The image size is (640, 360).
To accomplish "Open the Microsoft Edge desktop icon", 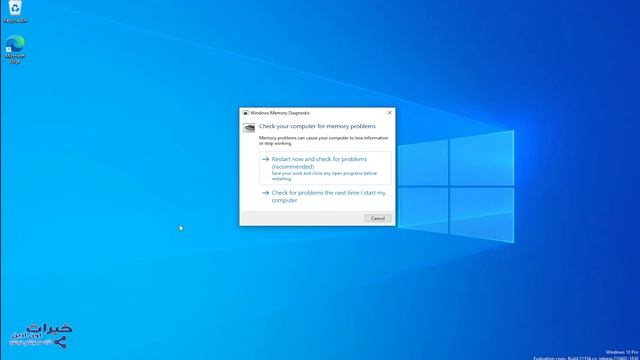I will (x=15, y=49).
